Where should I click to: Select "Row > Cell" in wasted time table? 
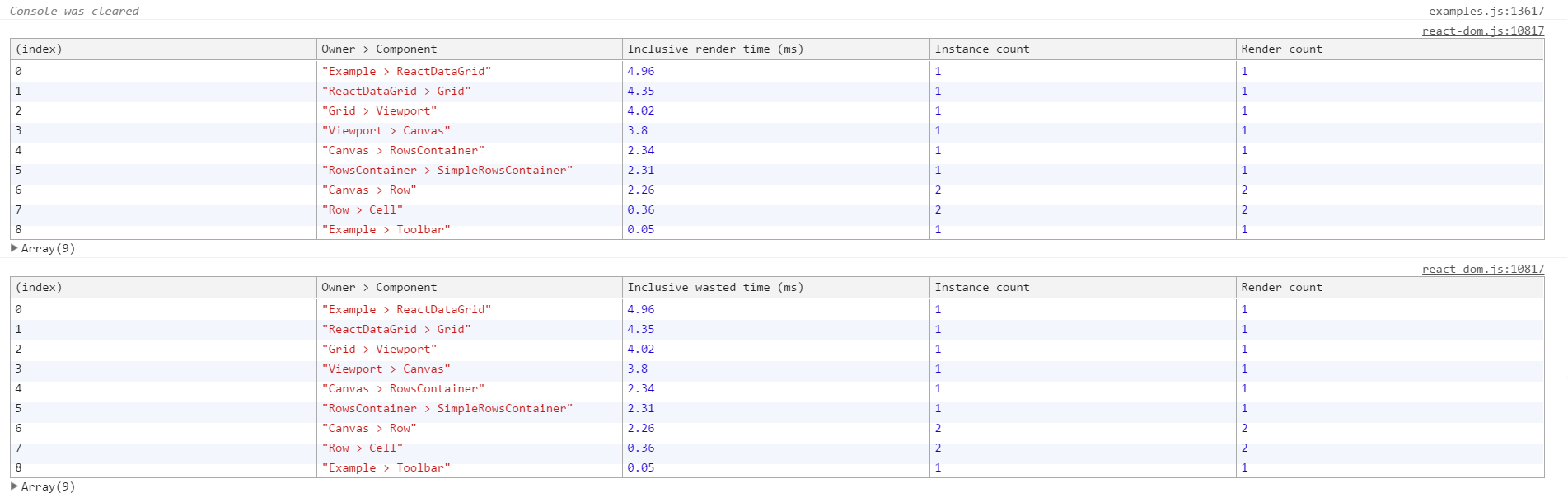pos(363,448)
